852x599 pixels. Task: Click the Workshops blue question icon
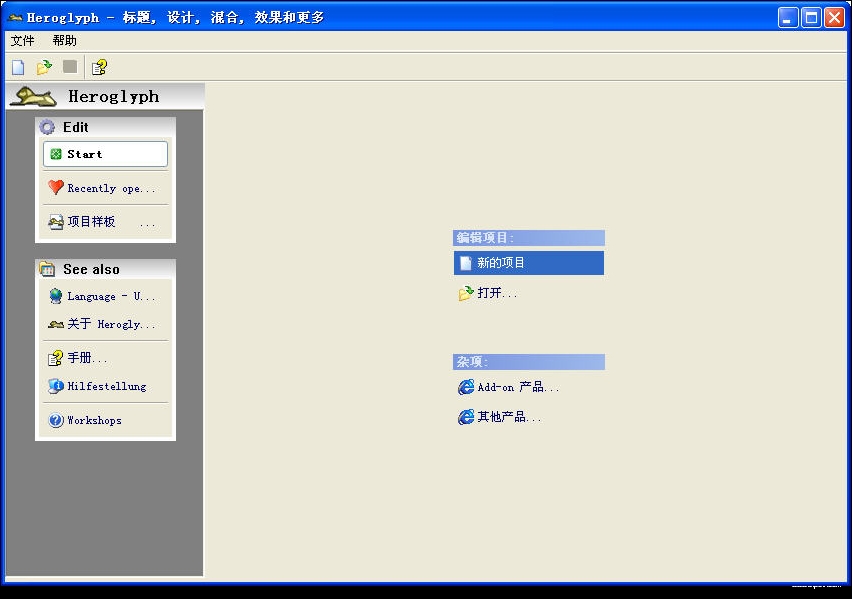tap(55, 420)
